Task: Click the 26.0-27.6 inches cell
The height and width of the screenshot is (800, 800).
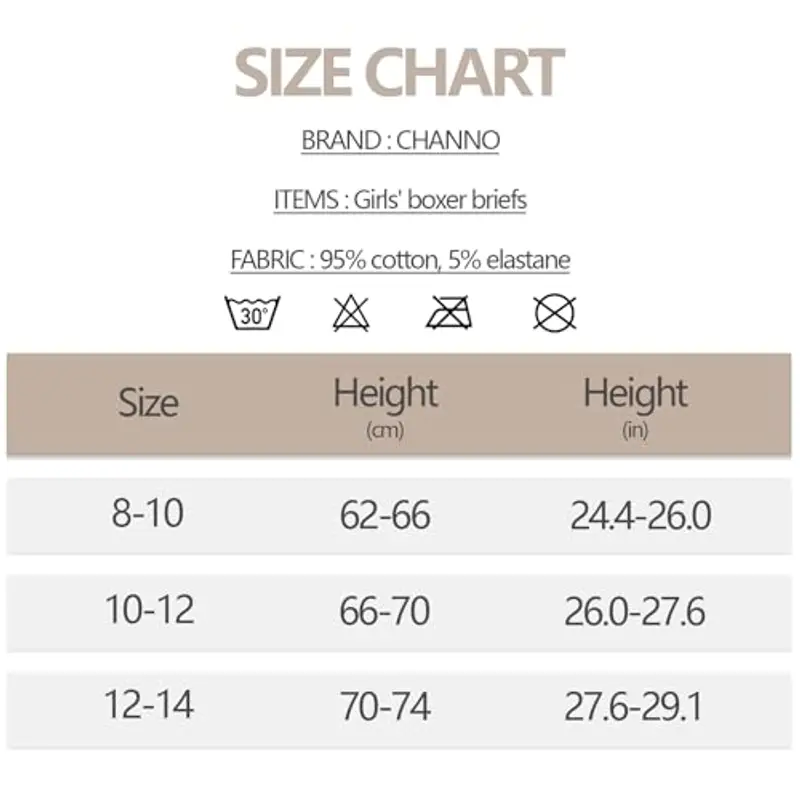Action: click(x=635, y=612)
